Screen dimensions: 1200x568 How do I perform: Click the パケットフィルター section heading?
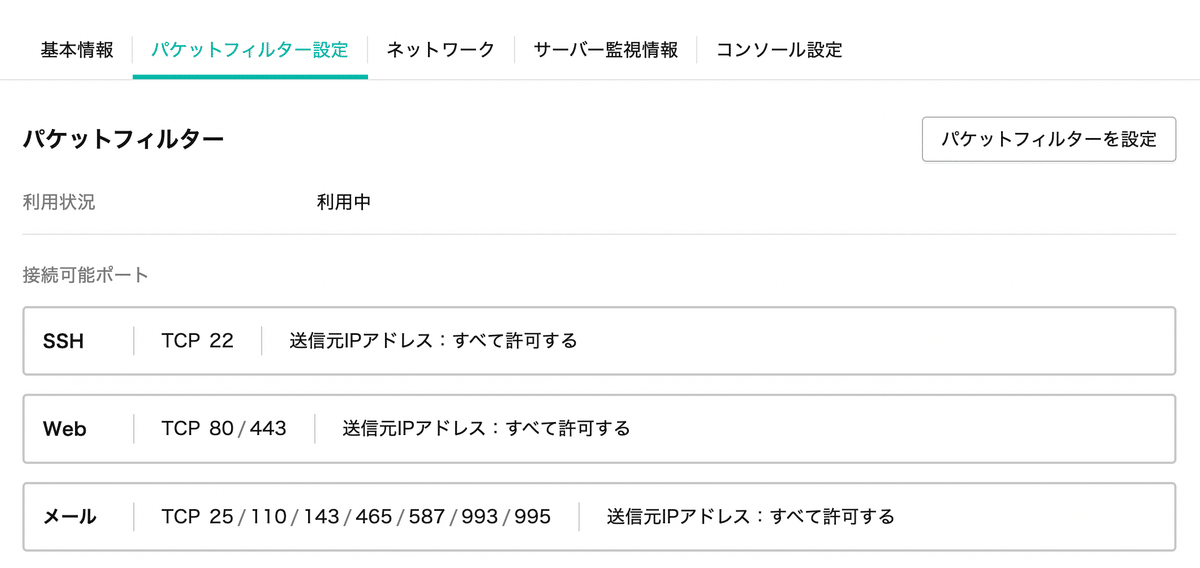point(123,139)
